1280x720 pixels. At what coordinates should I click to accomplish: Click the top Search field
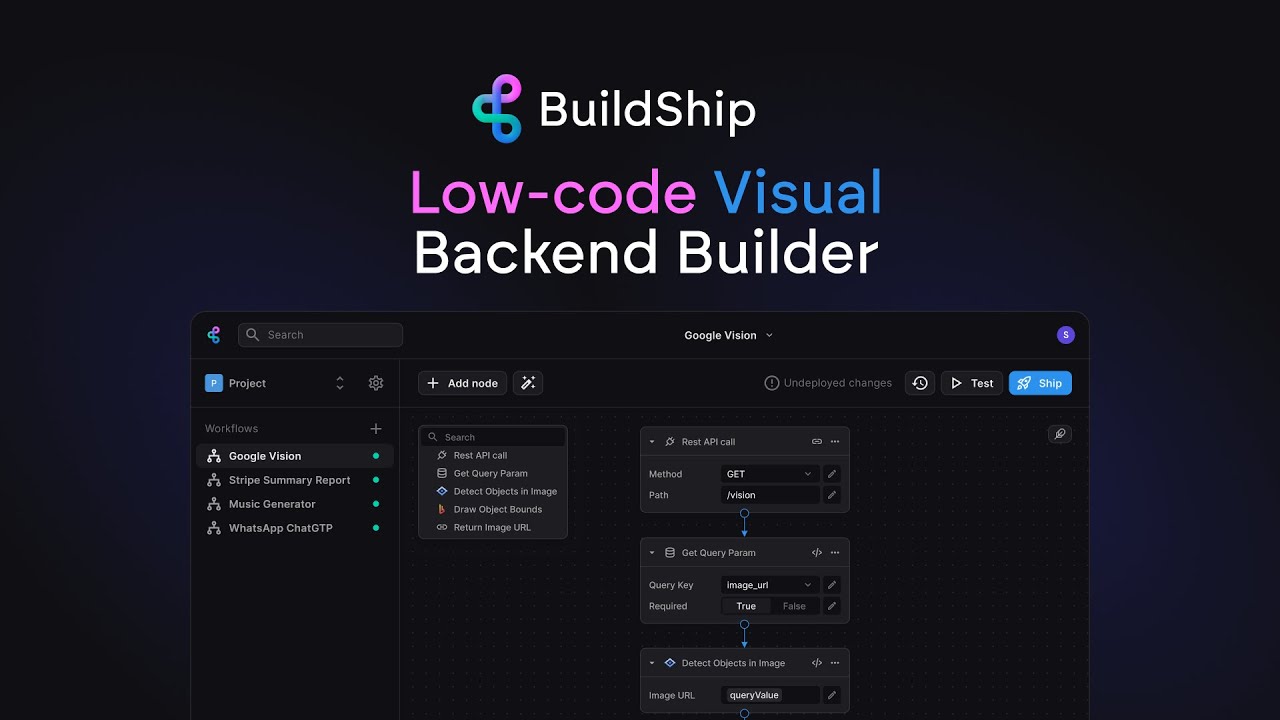click(320, 335)
